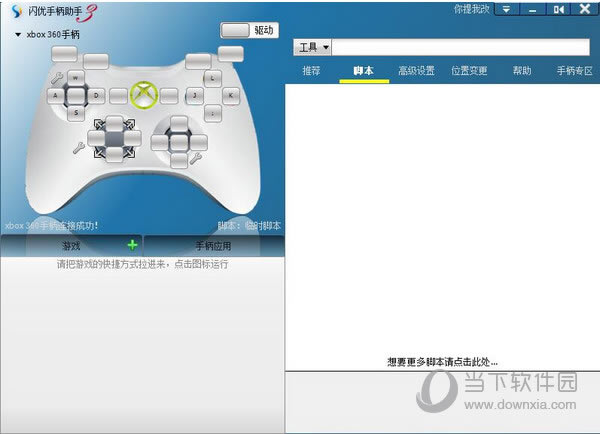601x434 pixels.
Task: Click the wrench icon beside the right stick
Action: [x=195, y=155]
